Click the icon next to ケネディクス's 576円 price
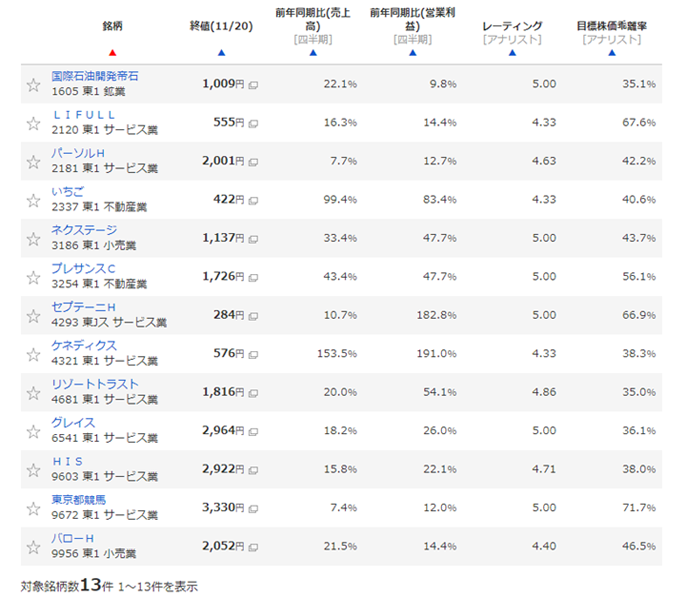Viewport: 680px width, 600px height. pos(253,354)
